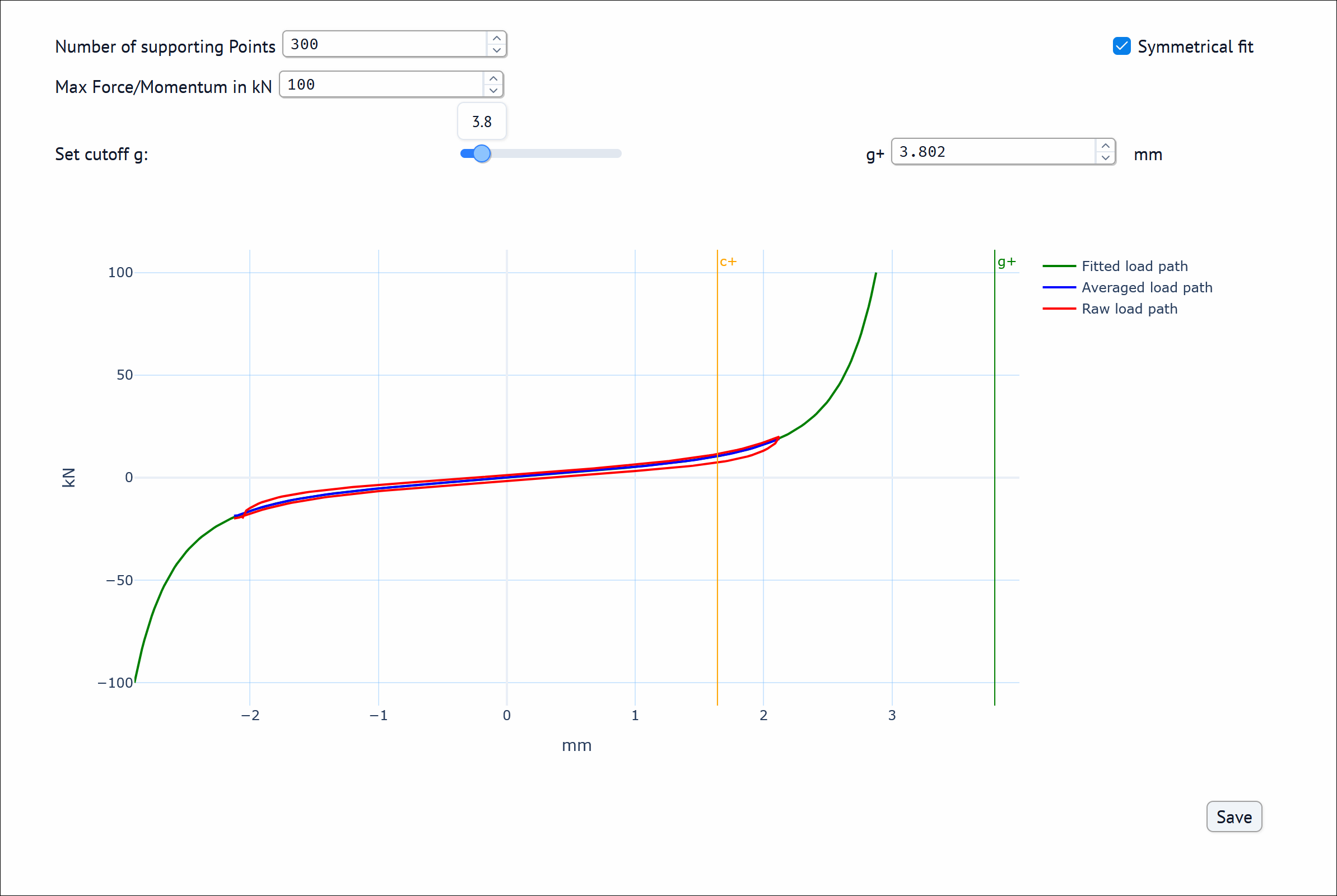This screenshot has height=896, width=1337.
Task: Click the g+ value input field
Action: pos(994,151)
